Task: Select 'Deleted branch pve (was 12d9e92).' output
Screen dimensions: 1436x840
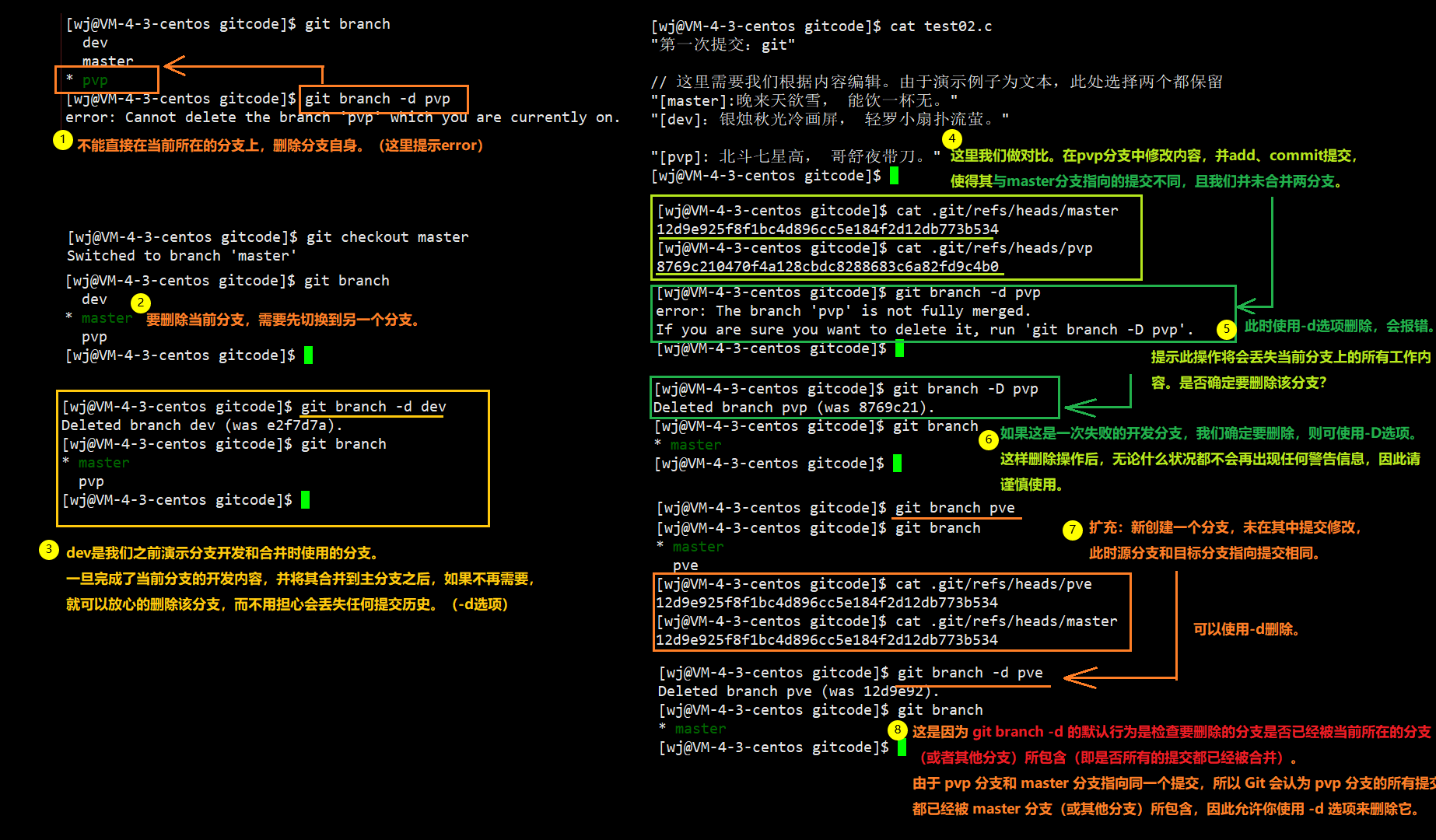Action: click(x=798, y=691)
